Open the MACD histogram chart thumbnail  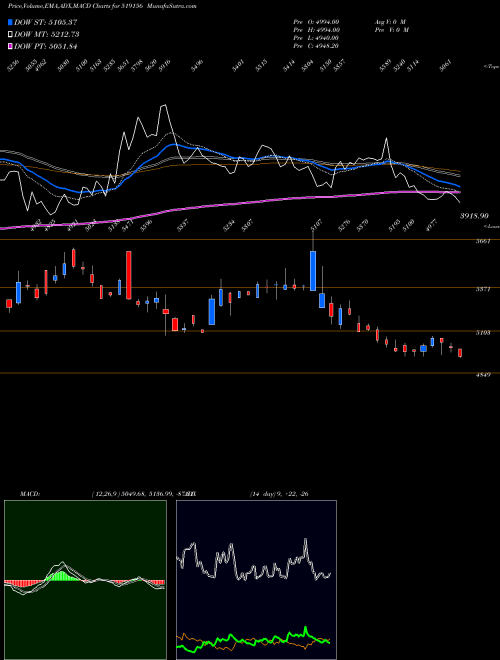[85, 580]
